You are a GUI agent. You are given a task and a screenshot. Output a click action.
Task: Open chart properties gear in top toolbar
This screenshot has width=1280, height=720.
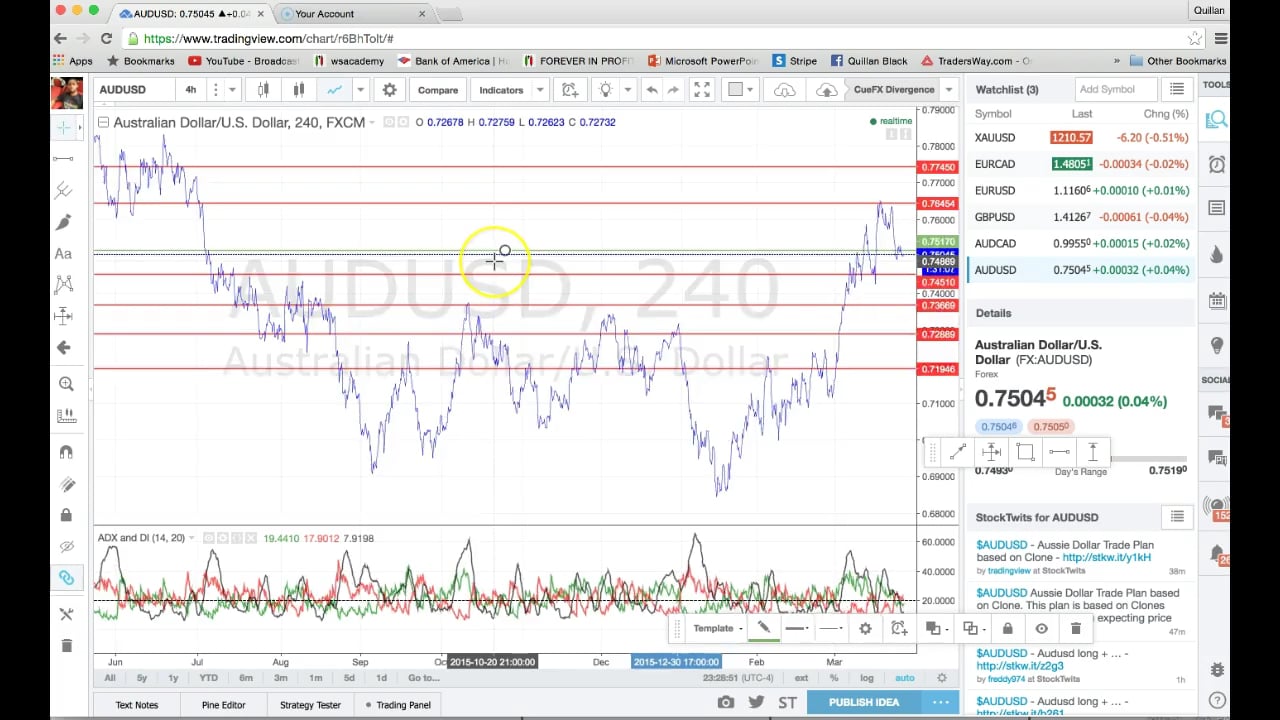coord(389,90)
